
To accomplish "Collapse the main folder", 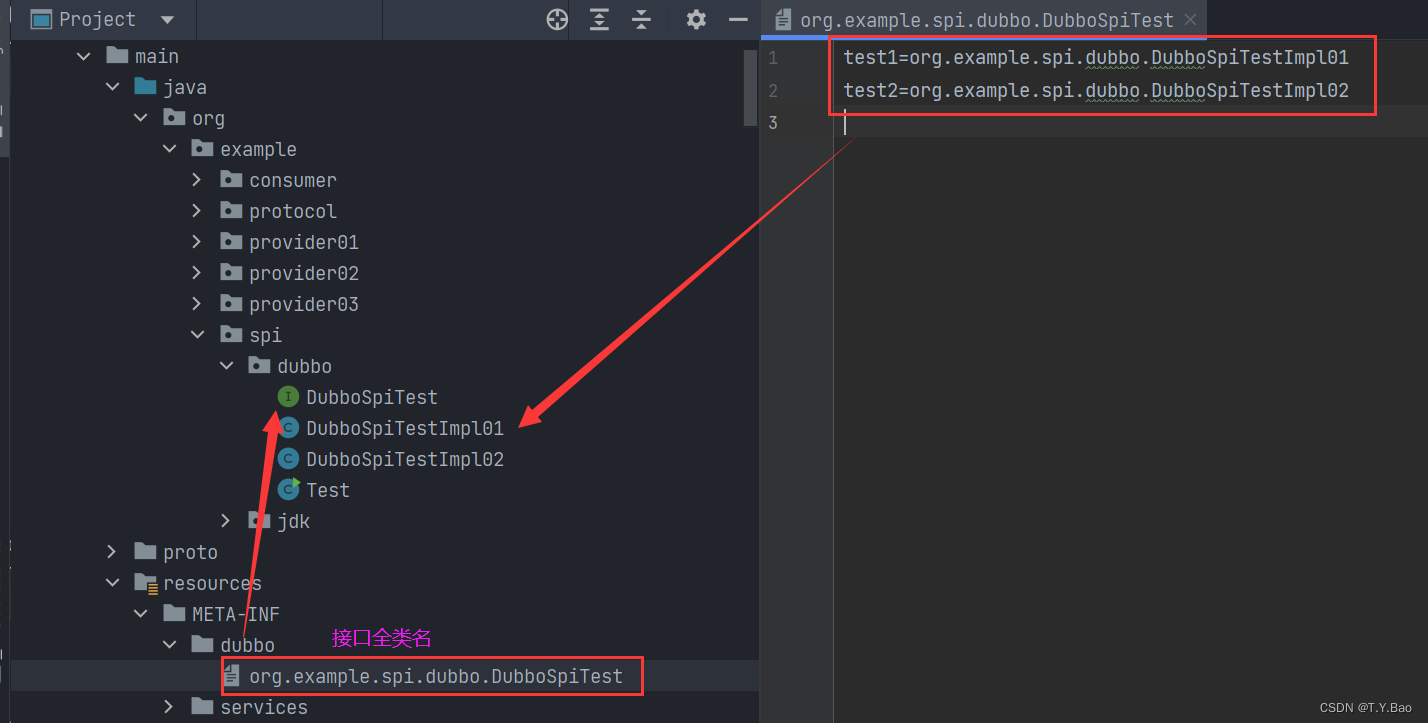I will tap(82, 56).
